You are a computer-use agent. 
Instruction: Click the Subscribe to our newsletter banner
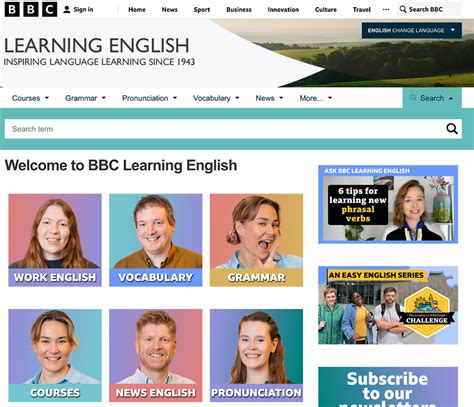click(388, 387)
